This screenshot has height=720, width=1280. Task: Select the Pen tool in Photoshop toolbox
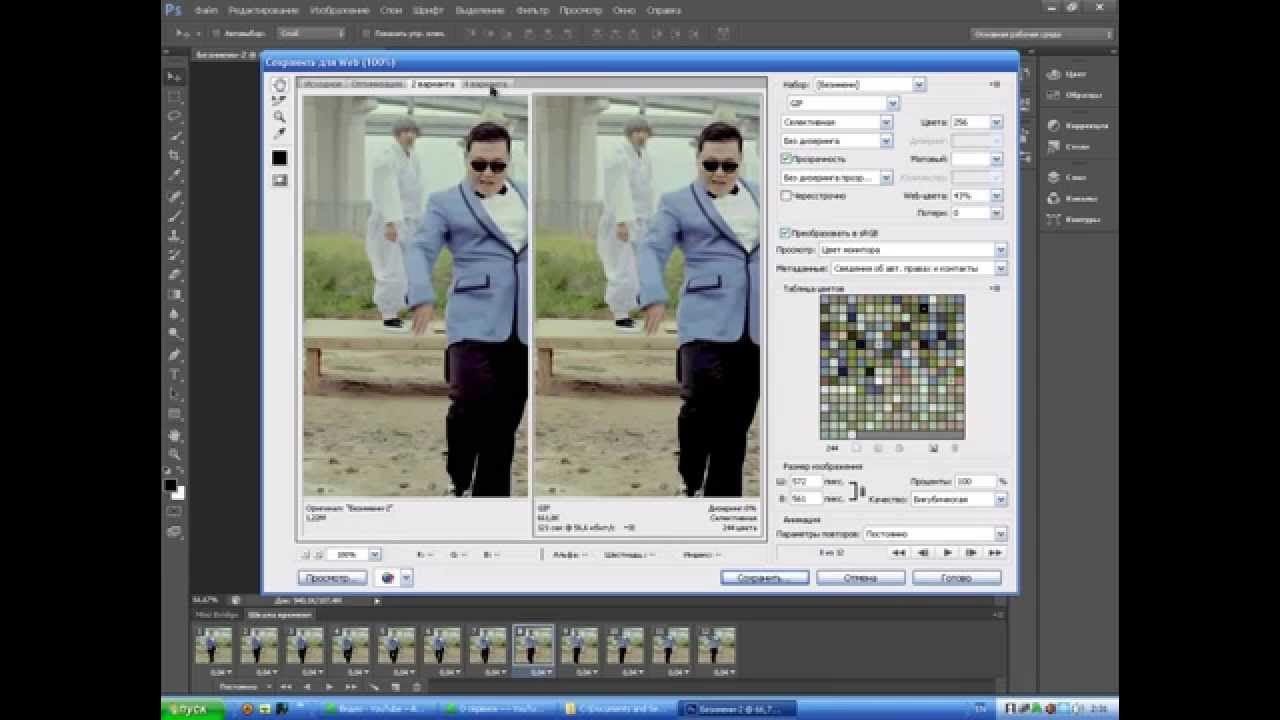click(x=175, y=355)
